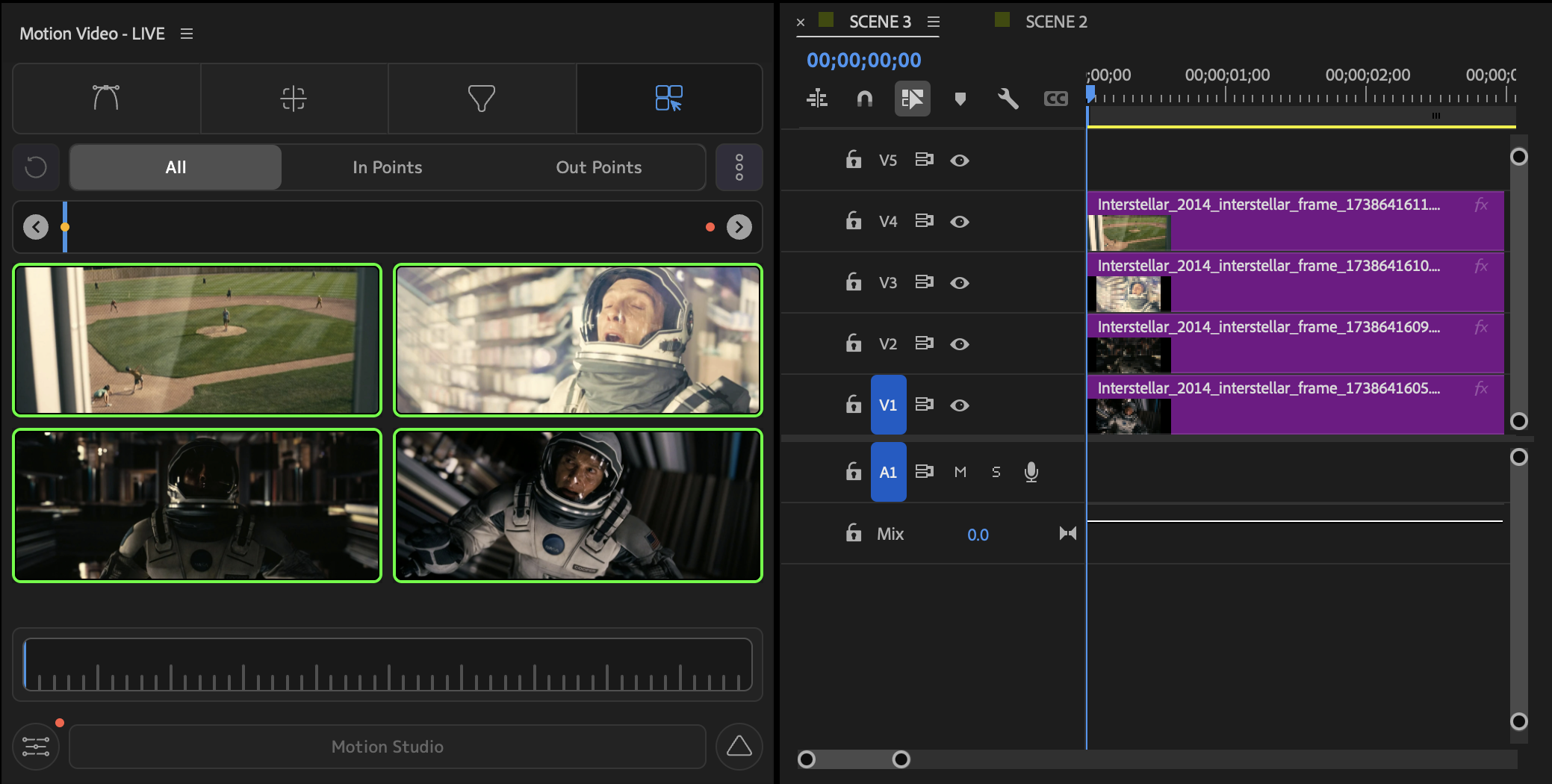The height and width of the screenshot is (784, 1552).
Task: Hide track V4 with eye icon
Action: coord(960,222)
